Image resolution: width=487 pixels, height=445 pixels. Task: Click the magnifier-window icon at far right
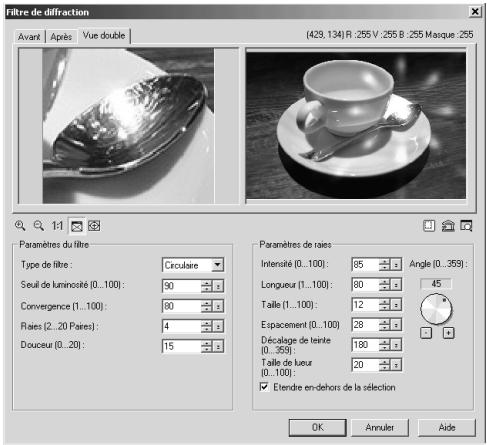point(466,226)
